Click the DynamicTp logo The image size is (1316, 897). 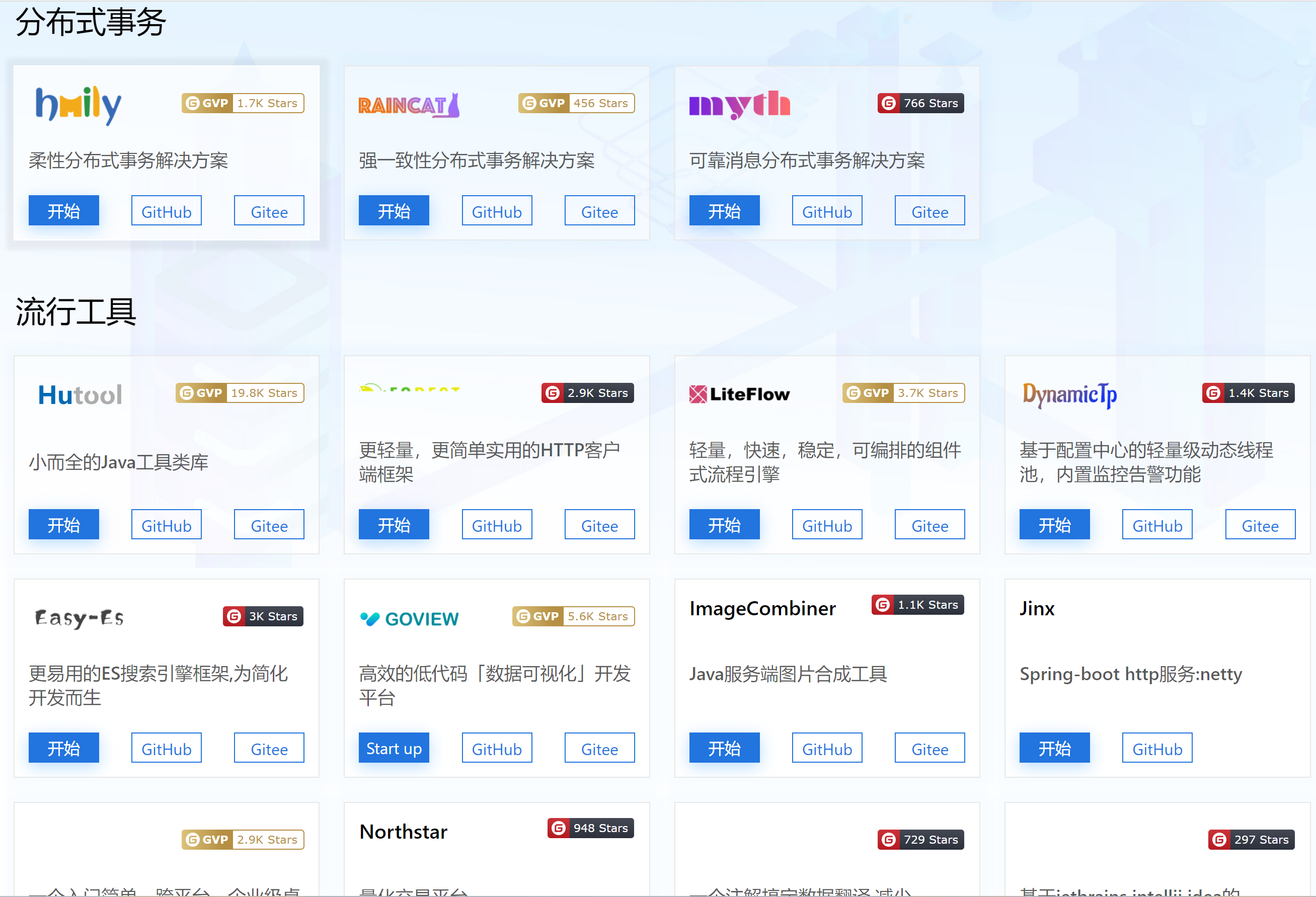pos(1069,394)
